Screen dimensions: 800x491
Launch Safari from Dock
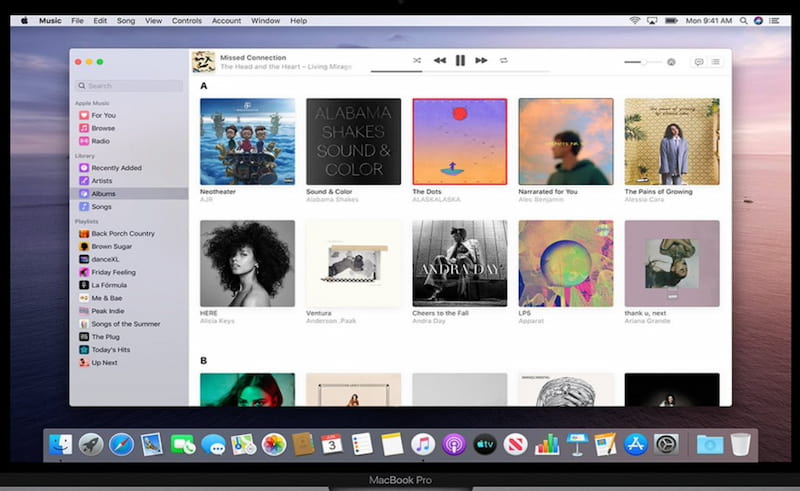121,445
